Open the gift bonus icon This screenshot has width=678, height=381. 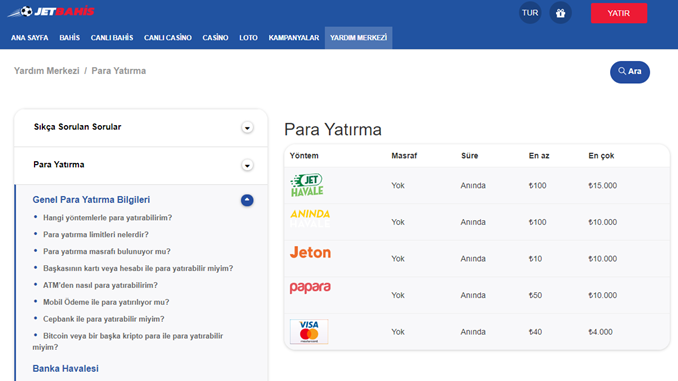(x=560, y=13)
